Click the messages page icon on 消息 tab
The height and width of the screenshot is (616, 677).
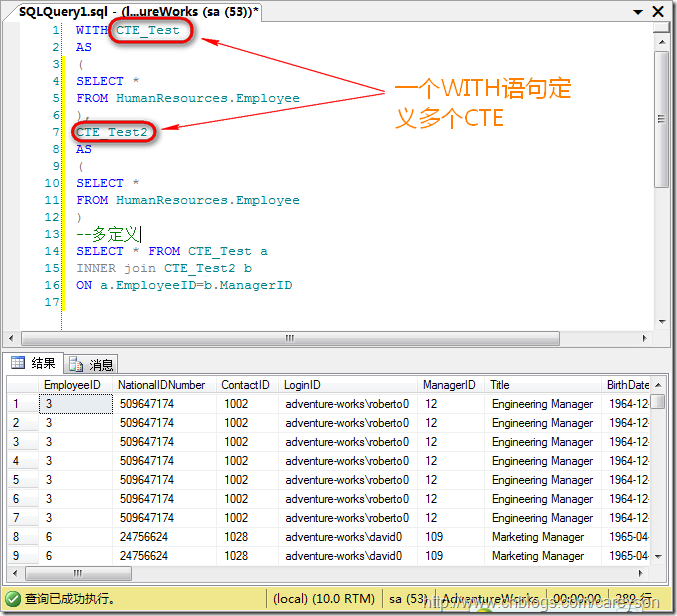coord(76,365)
